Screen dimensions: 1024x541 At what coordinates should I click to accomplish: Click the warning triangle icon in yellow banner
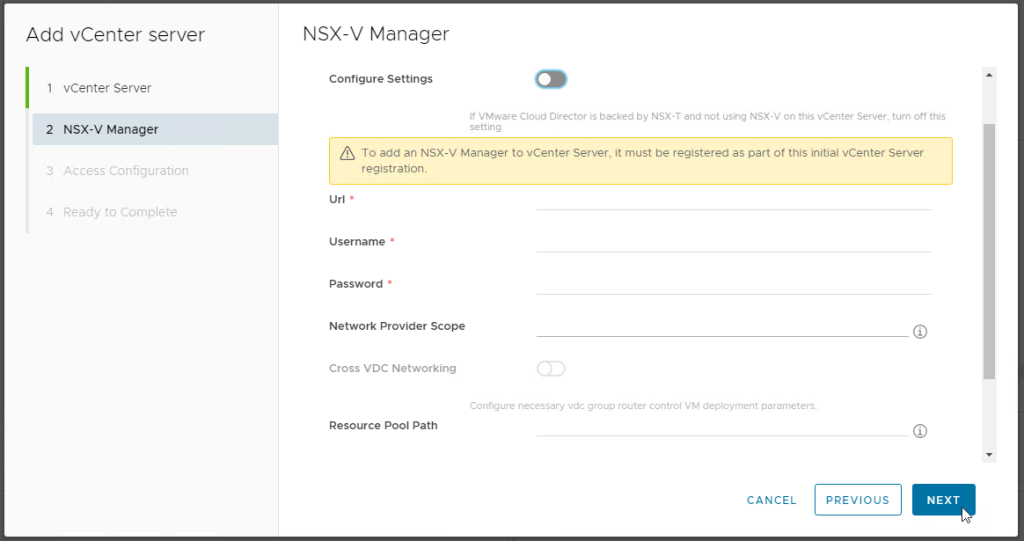click(x=347, y=154)
